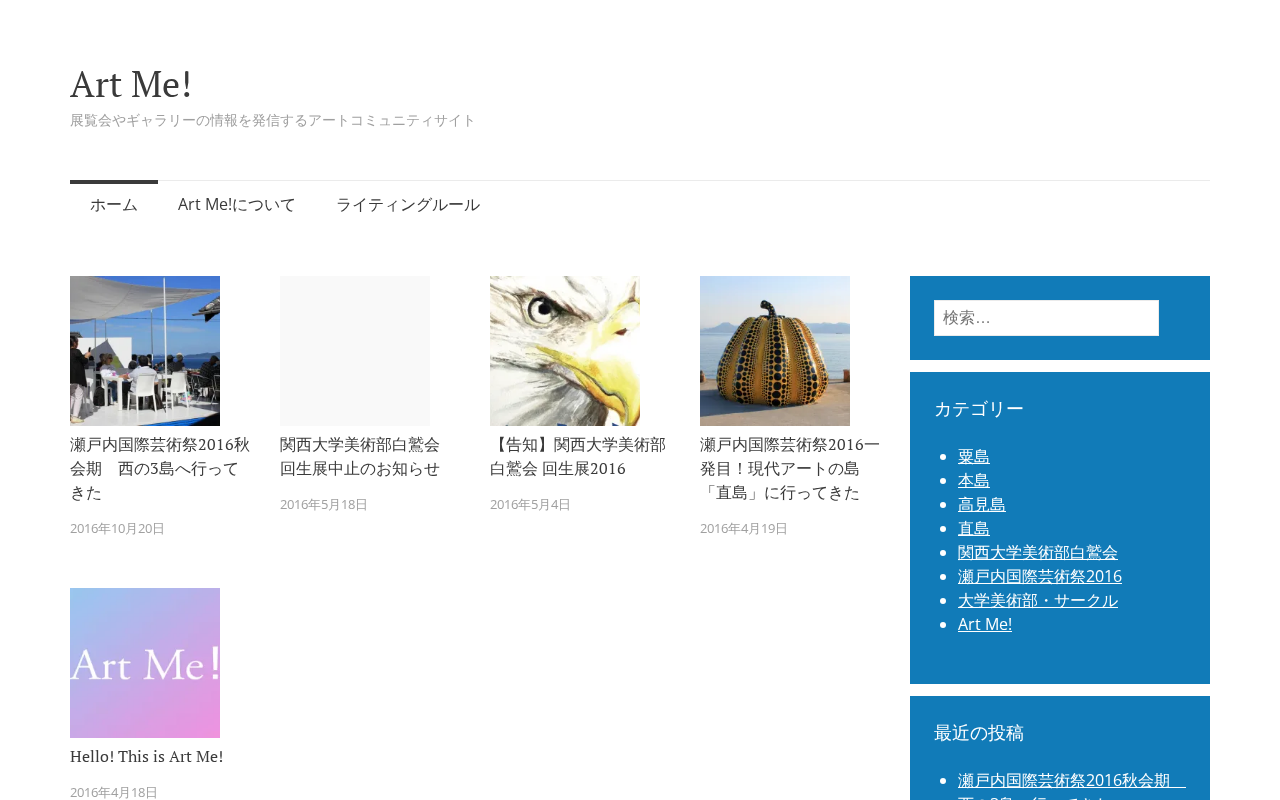Screen dimensions: 1280x800
Task: Open the yellow pumpkin sculpture thumbnail
Action: [x=775, y=351]
